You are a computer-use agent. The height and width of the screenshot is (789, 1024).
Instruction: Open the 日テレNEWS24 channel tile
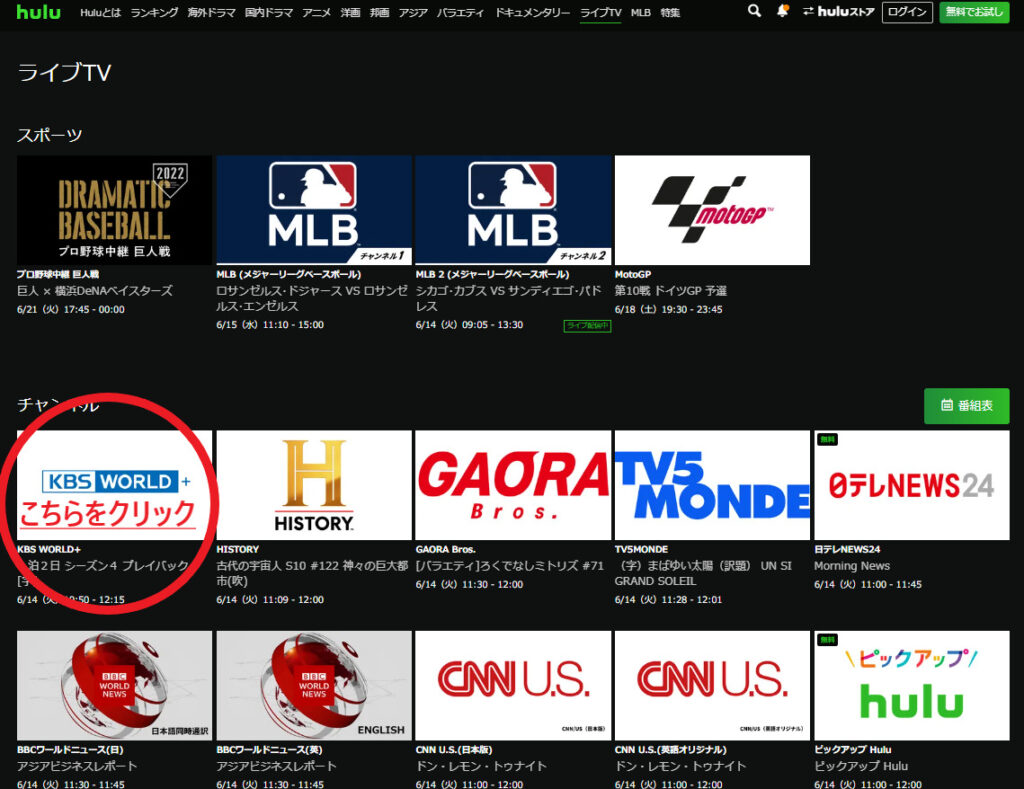(x=911, y=485)
